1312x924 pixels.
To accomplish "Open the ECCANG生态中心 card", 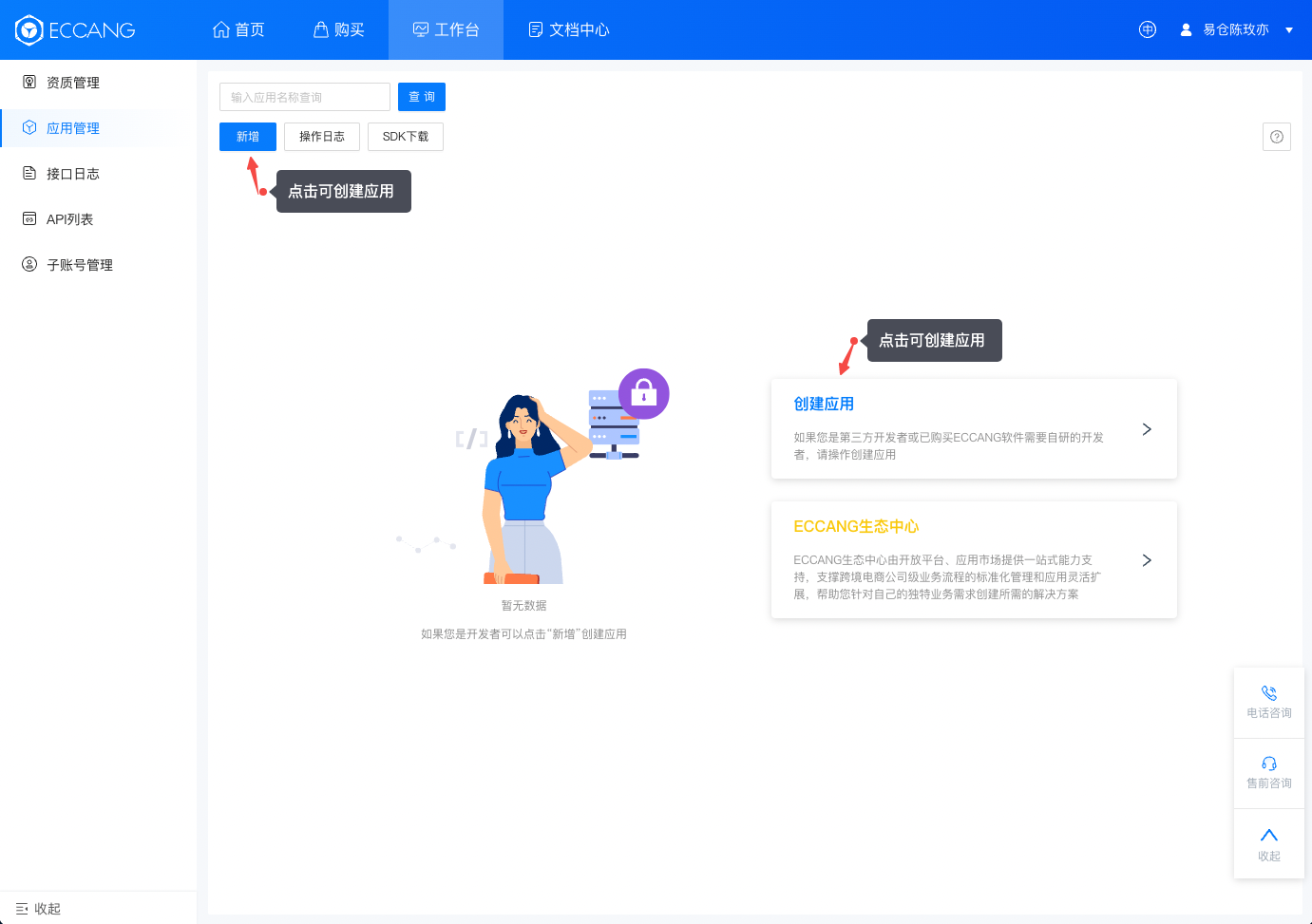I will 974,559.
